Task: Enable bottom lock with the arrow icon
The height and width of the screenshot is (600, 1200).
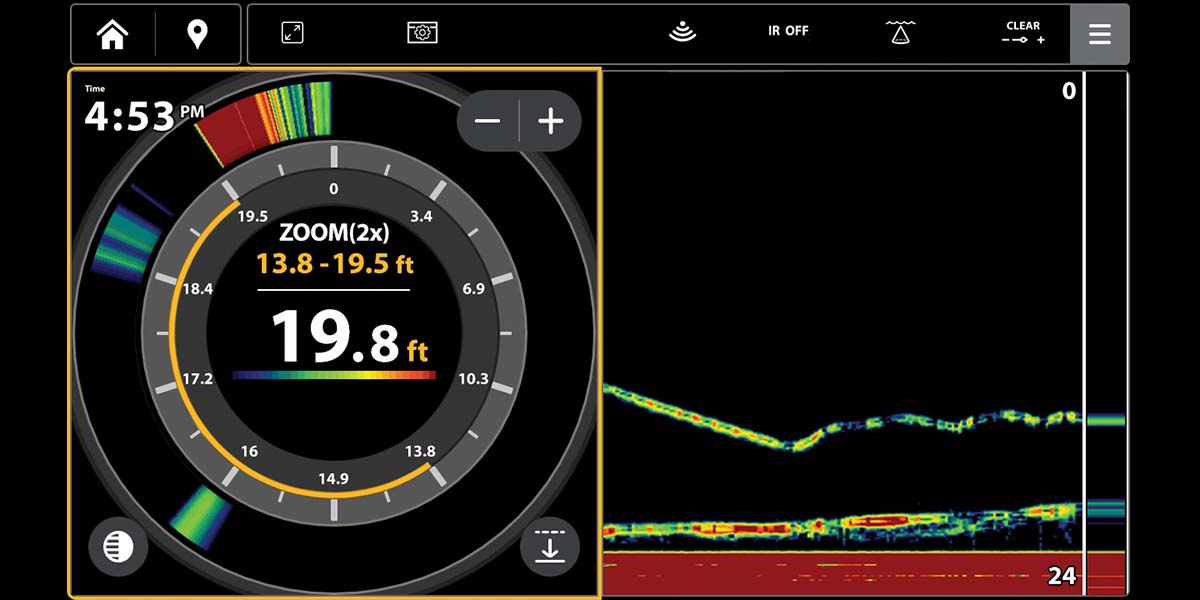Action: tap(549, 547)
